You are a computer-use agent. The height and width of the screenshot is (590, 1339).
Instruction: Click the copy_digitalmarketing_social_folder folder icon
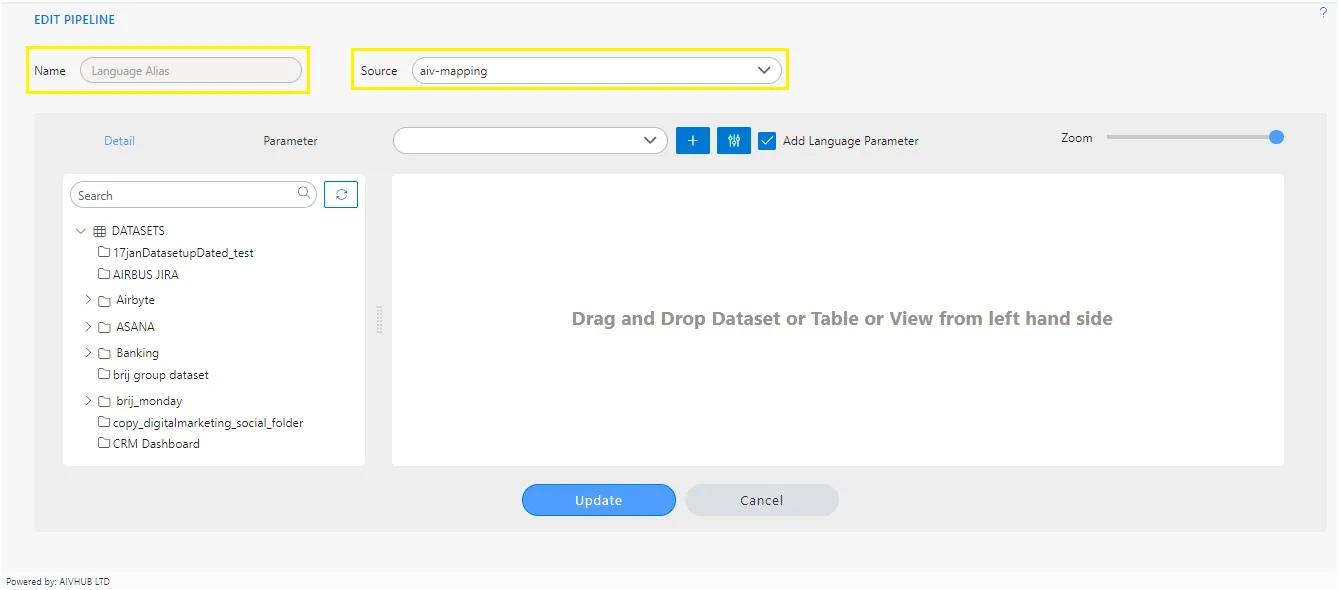coord(104,422)
